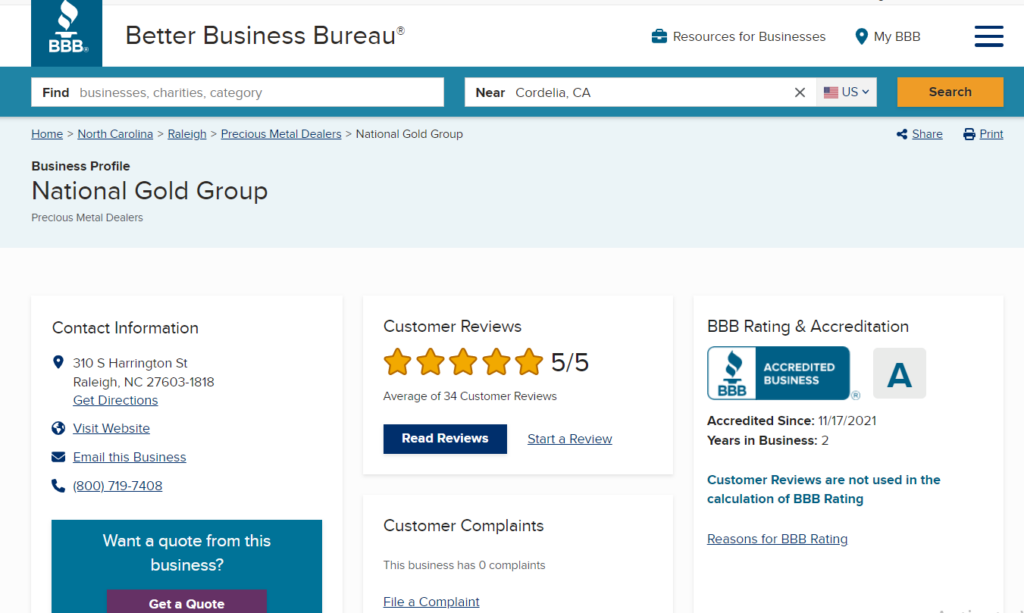The width and height of the screenshot is (1024, 613).
Task: Click the phone icon beside the number
Action: pos(58,486)
